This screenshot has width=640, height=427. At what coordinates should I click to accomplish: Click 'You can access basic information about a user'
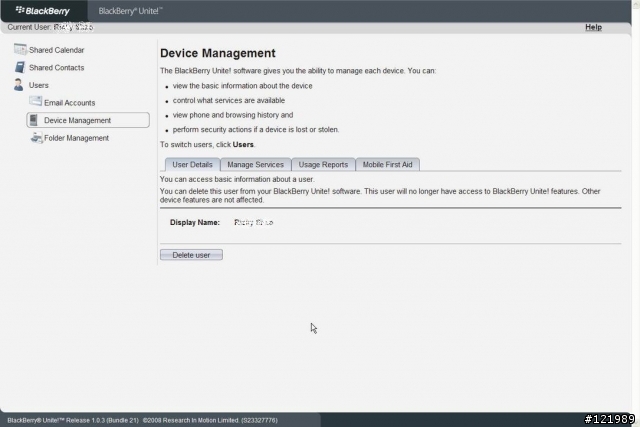tap(237, 179)
